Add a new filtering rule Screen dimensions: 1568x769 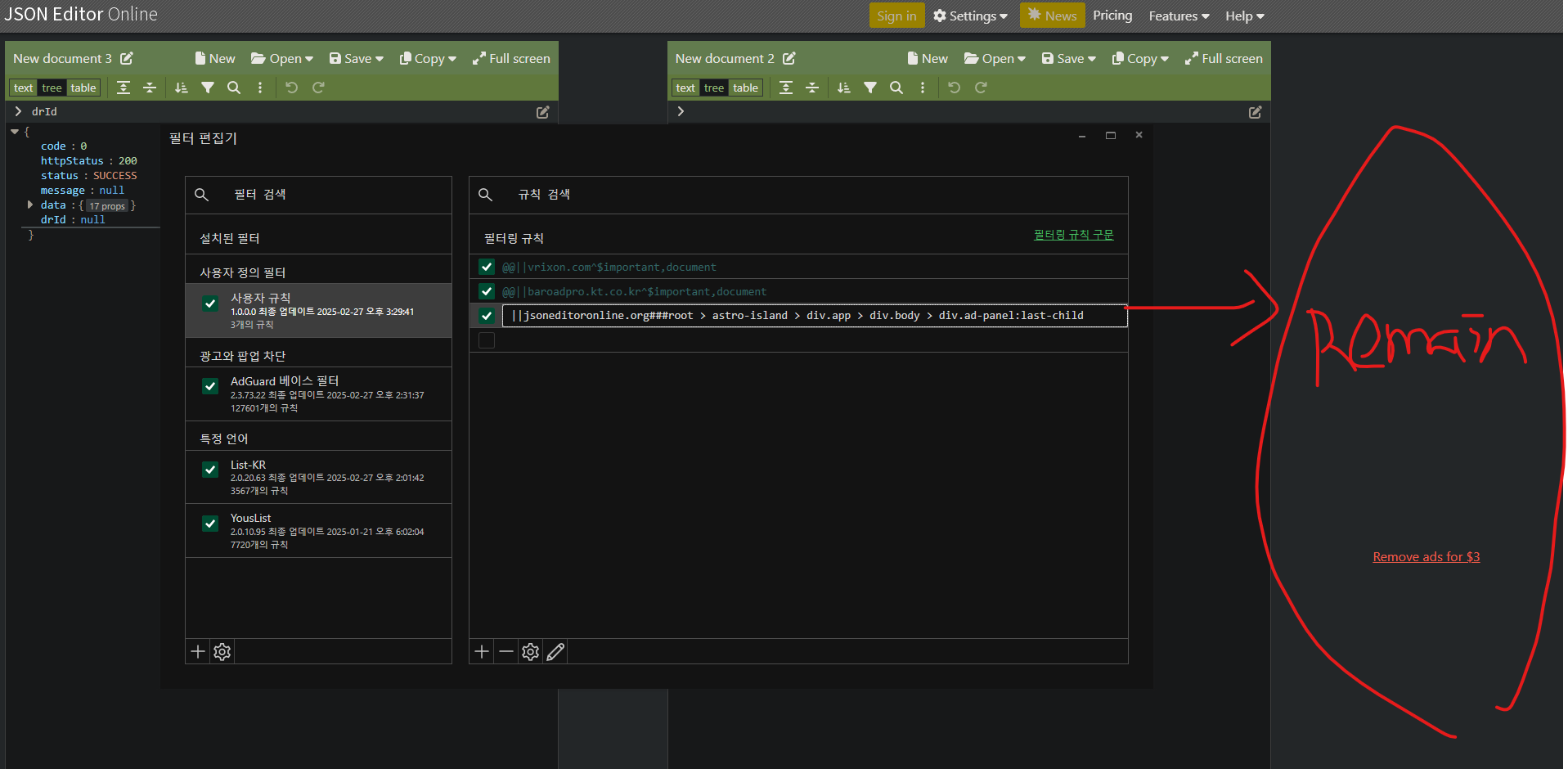pyautogui.click(x=482, y=651)
